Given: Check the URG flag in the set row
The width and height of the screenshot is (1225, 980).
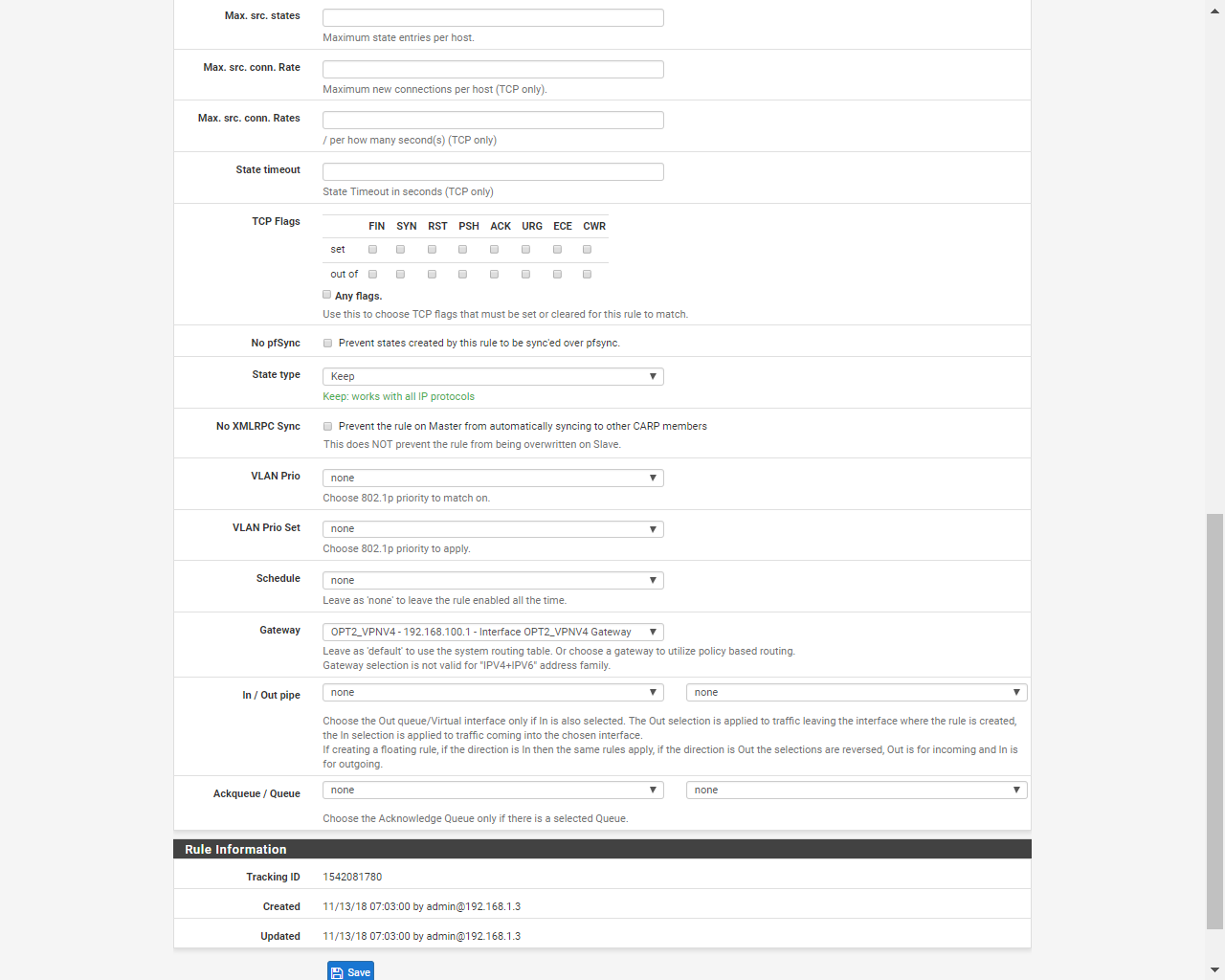Looking at the screenshot, I should [x=526, y=249].
